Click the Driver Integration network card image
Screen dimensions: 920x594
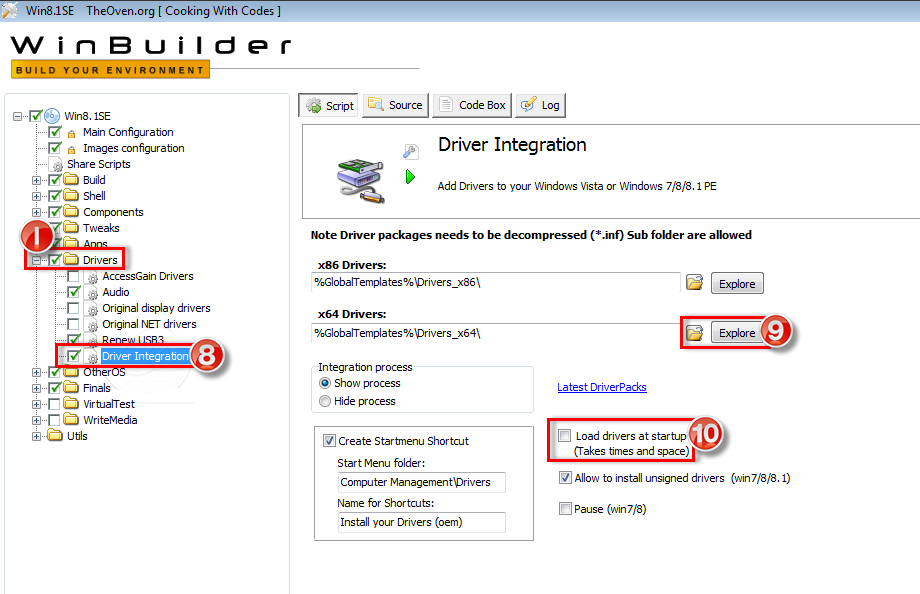tap(361, 180)
